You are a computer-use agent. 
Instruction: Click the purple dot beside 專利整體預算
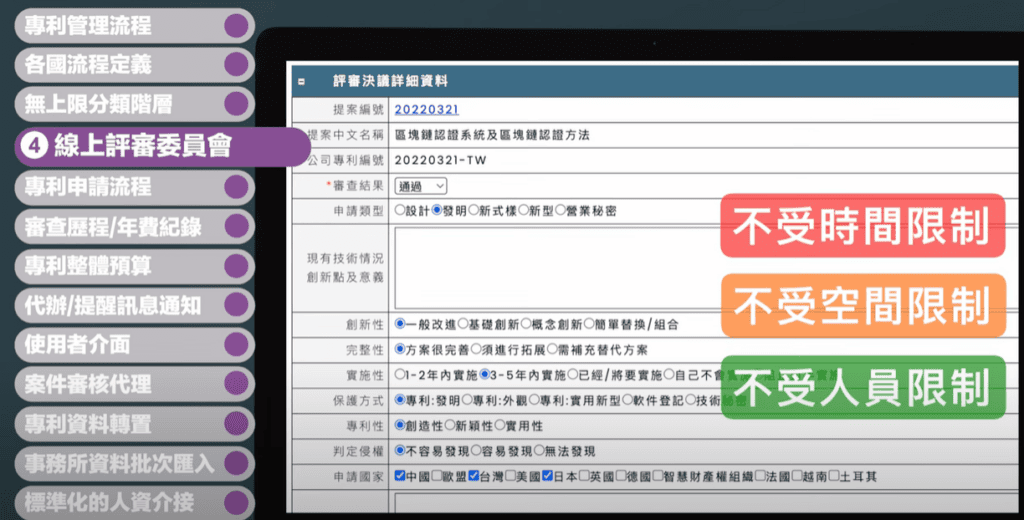(236, 266)
